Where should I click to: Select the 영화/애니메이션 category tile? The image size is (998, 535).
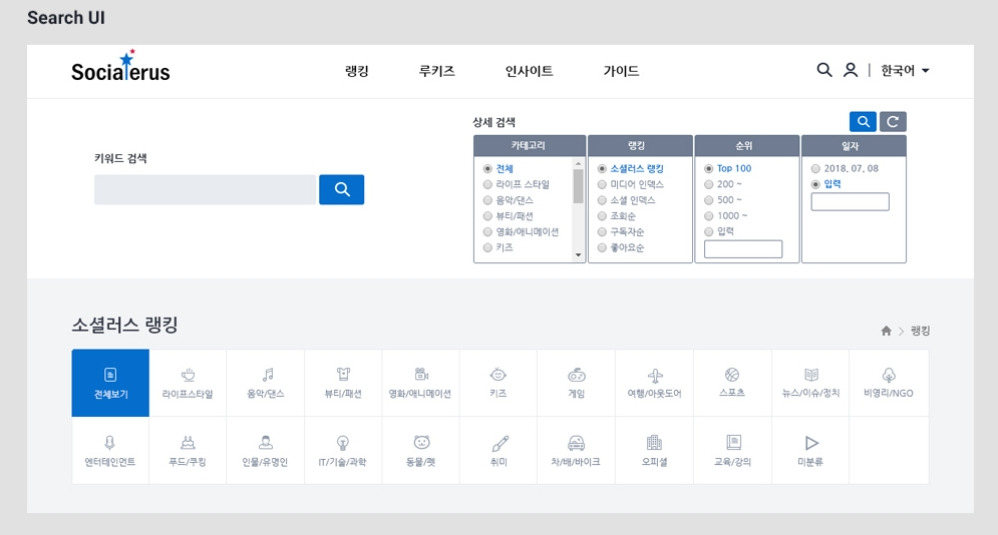pos(420,383)
